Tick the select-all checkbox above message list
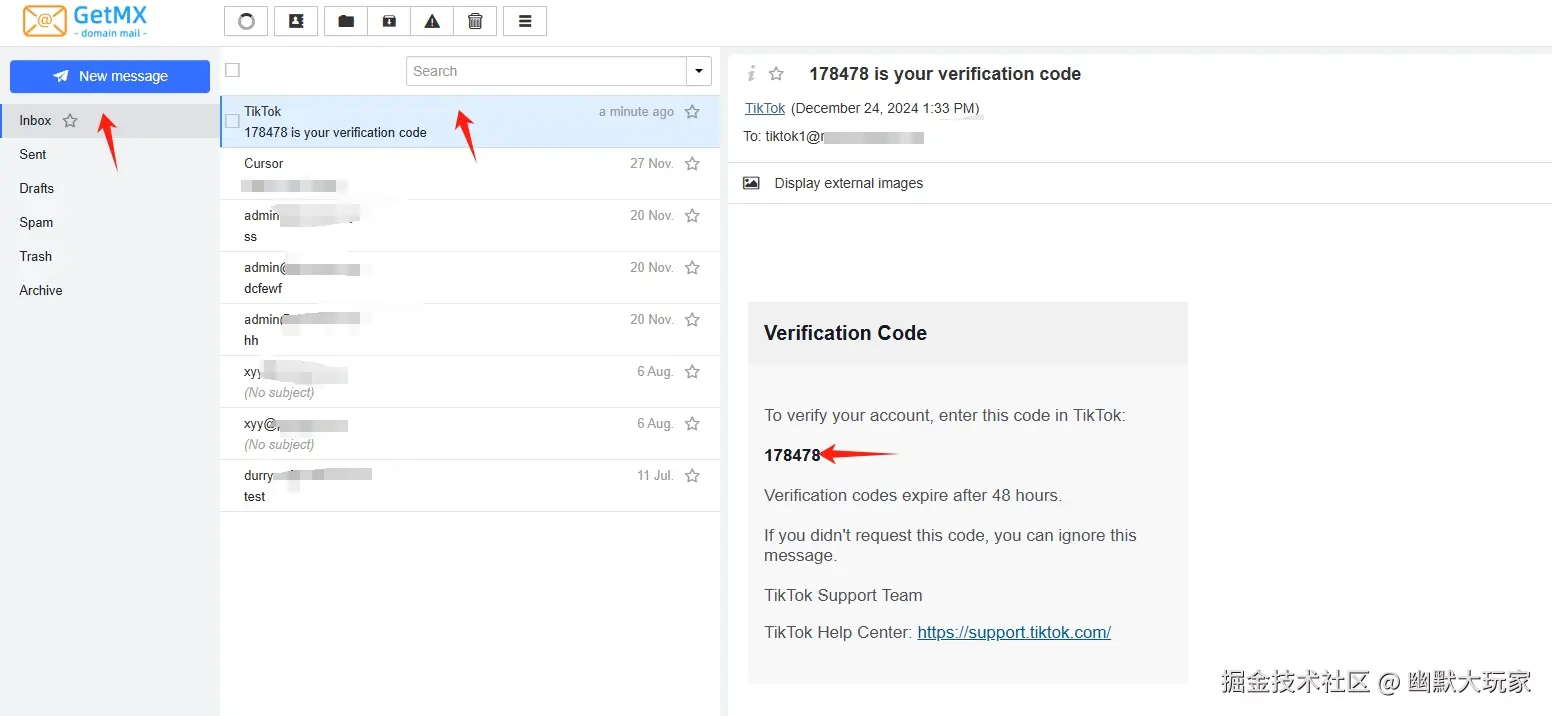 [233, 70]
